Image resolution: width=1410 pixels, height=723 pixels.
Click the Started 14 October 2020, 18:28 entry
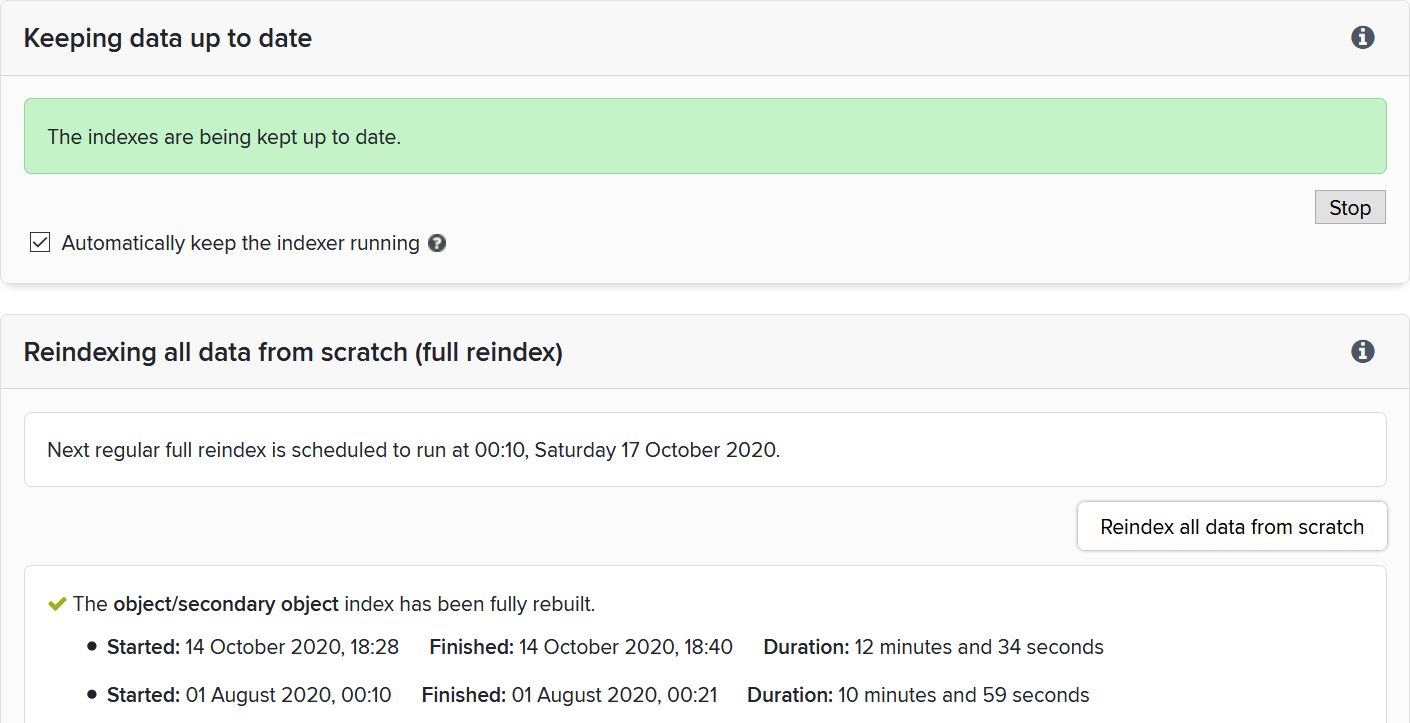(253, 647)
